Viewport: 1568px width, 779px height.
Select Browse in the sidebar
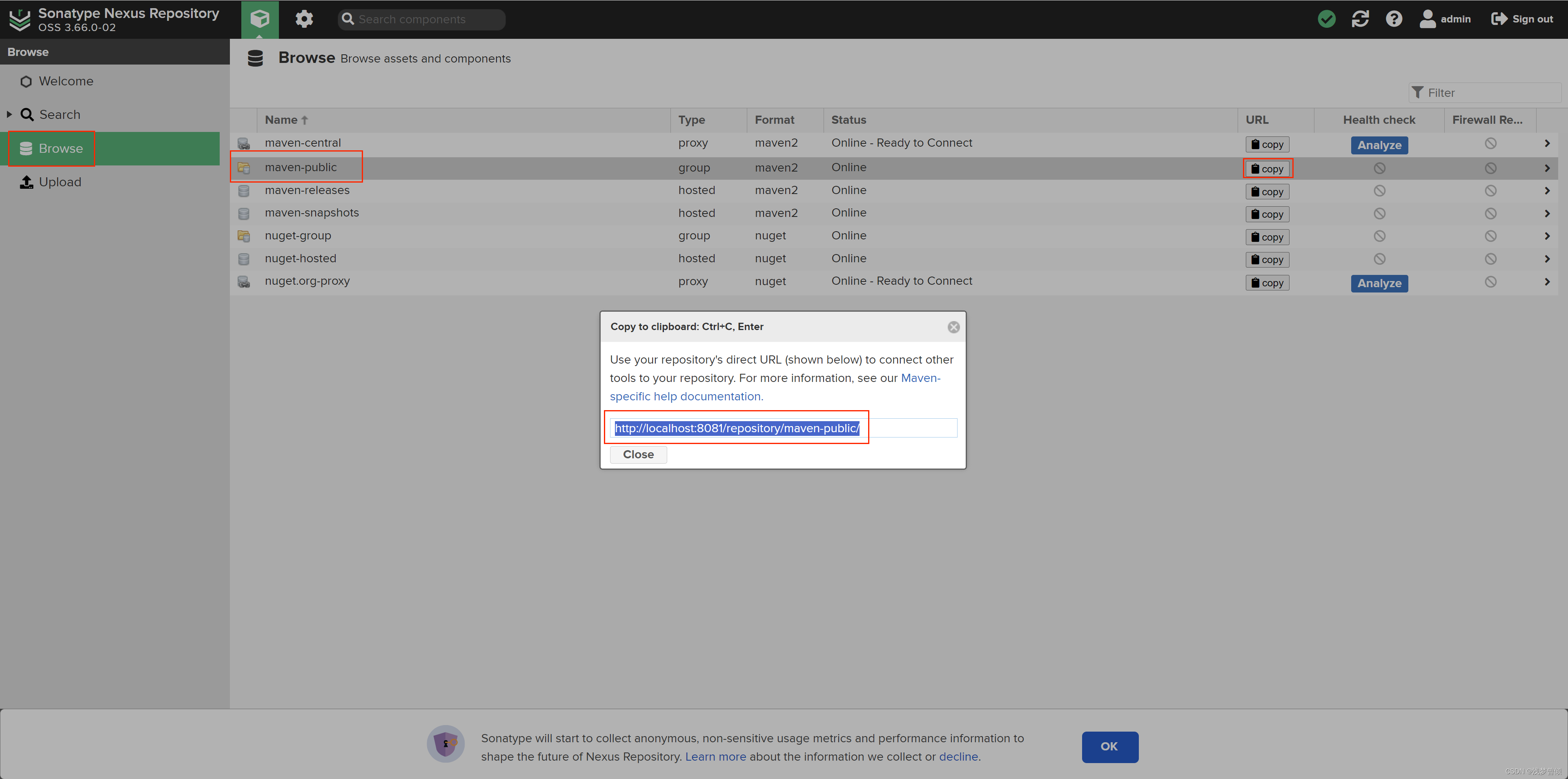pos(109,149)
